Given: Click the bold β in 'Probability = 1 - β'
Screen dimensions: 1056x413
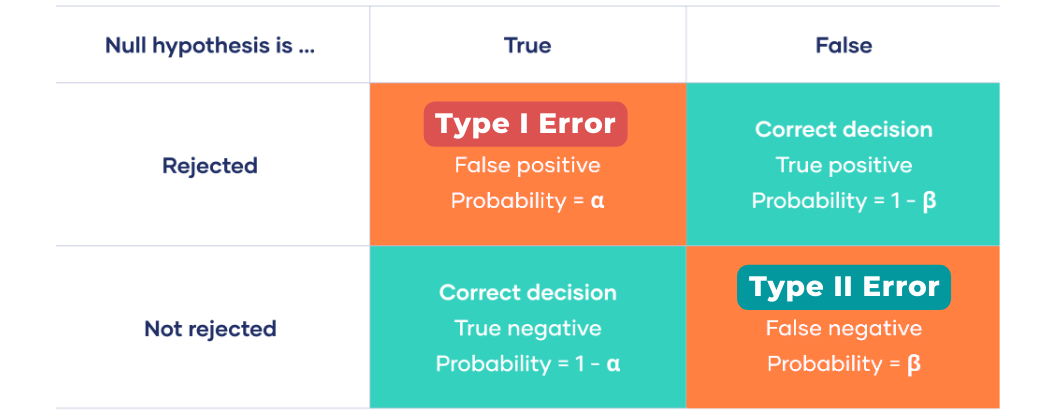Looking at the screenshot, I should pyautogui.click(x=929, y=201).
